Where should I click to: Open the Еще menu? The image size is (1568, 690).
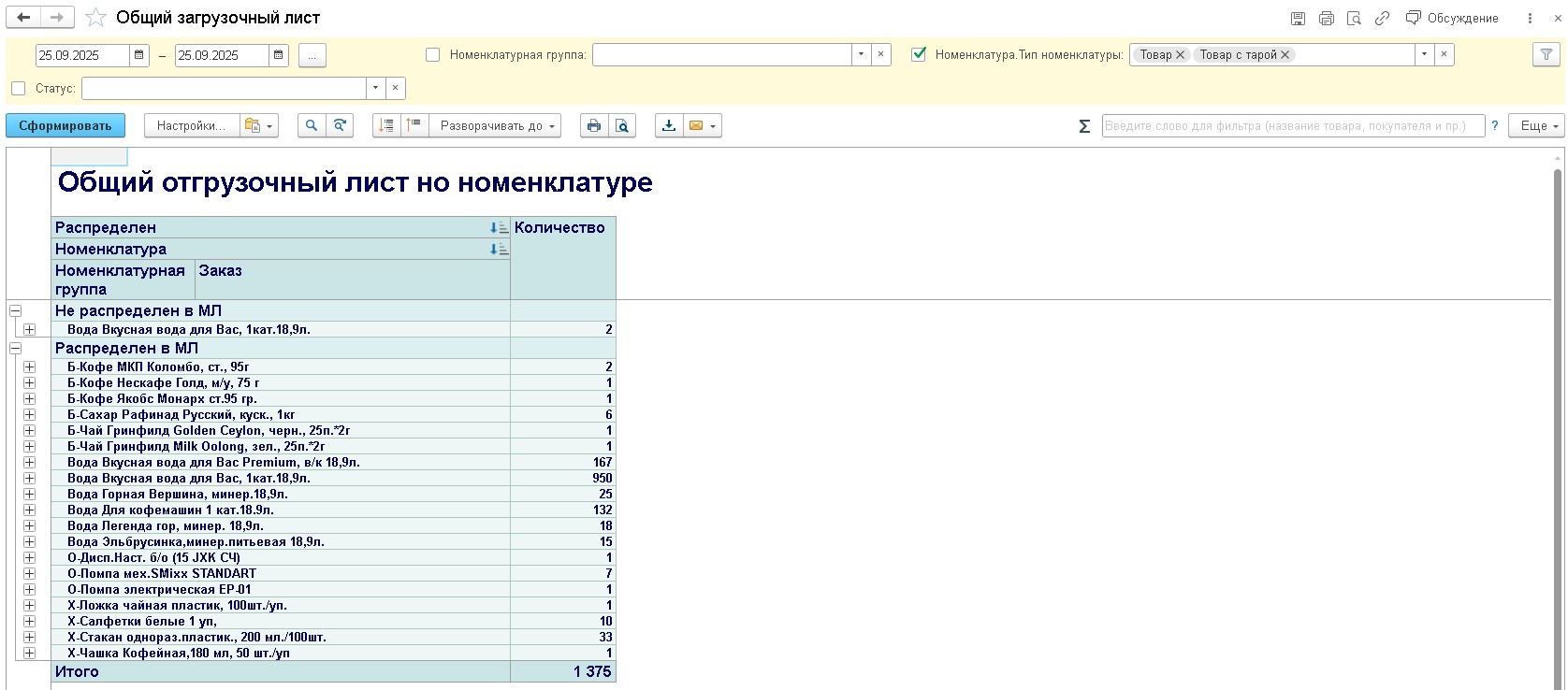1539,125
